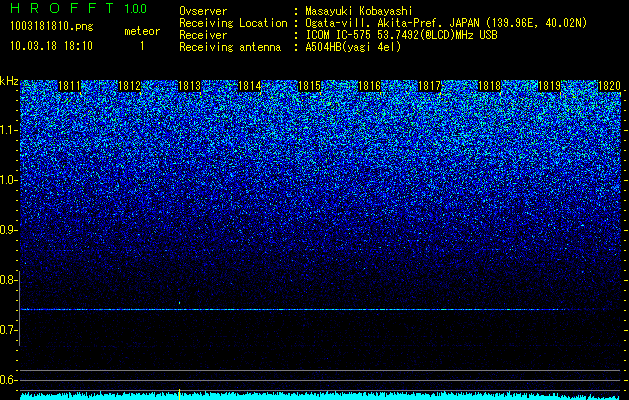This screenshot has height=400, width=629.
Task: Click the yellow meteor marker in power graph
Action: (179, 394)
